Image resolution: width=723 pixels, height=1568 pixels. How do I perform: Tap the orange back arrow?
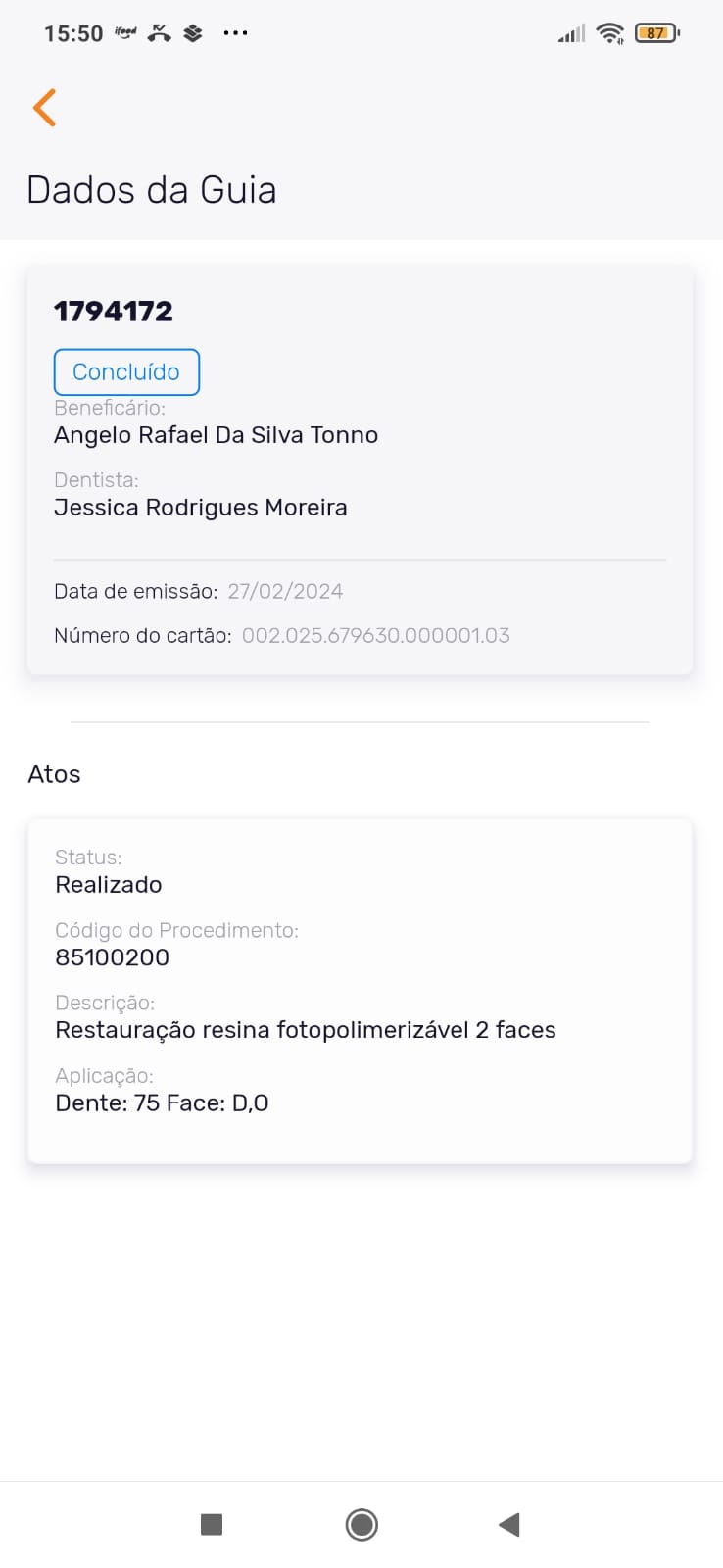(x=45, y=108)
